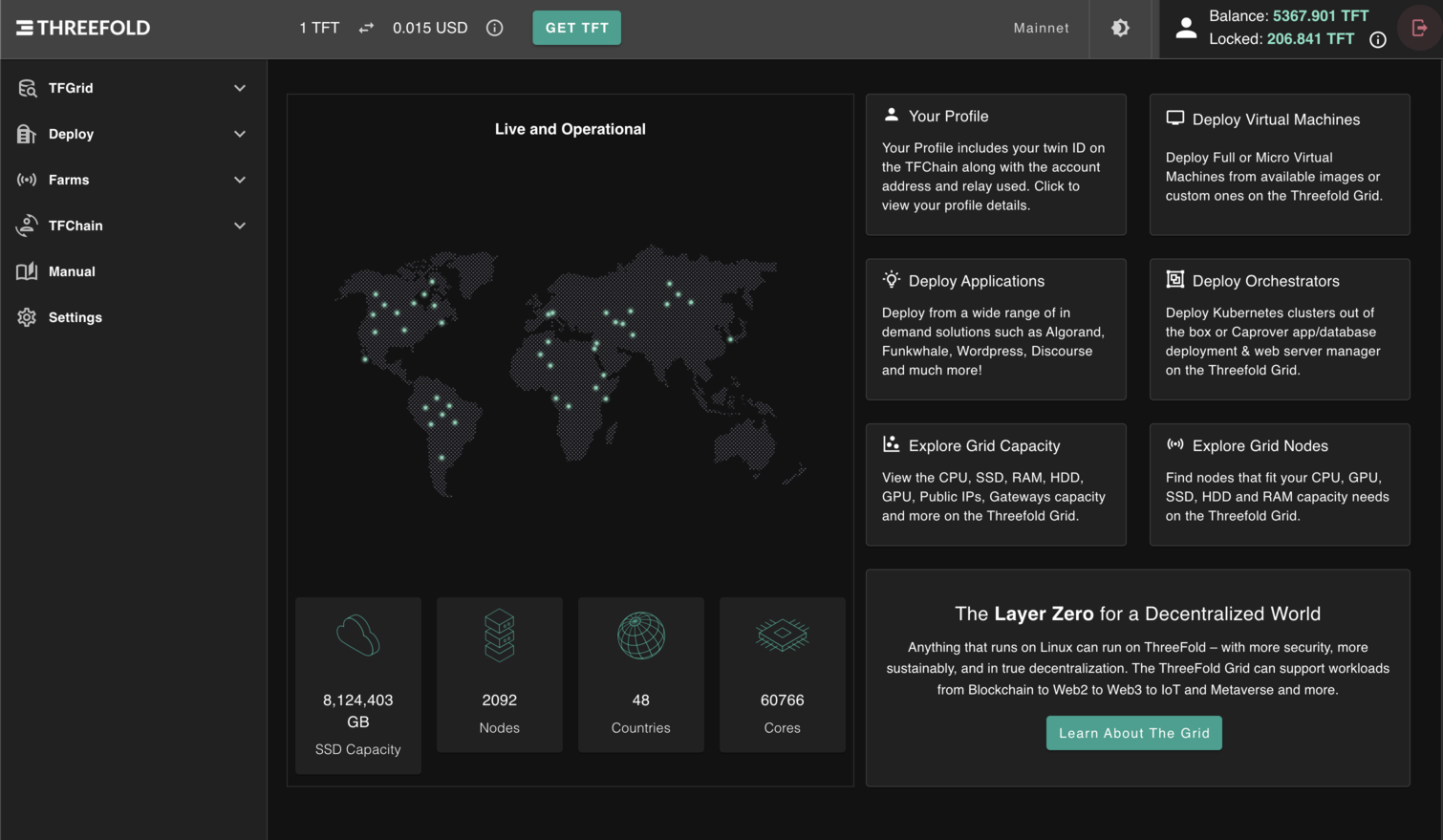Viewport: 1443px width, 840px height.
Task: Click the profile person icon in top bar
Action: point(1185,28)
